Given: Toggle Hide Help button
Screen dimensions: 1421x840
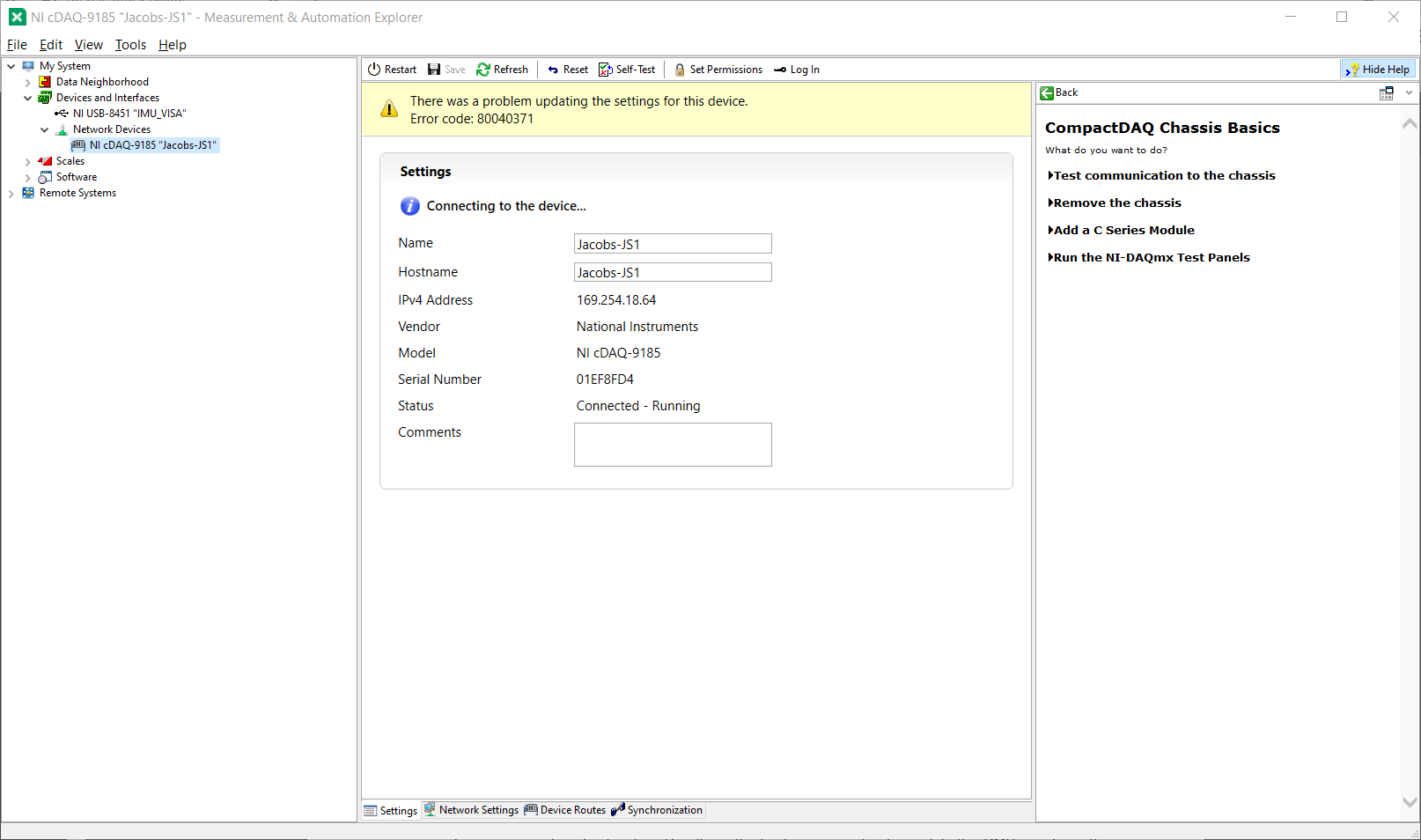Looking at the screenshot, I should [1378, 70].
